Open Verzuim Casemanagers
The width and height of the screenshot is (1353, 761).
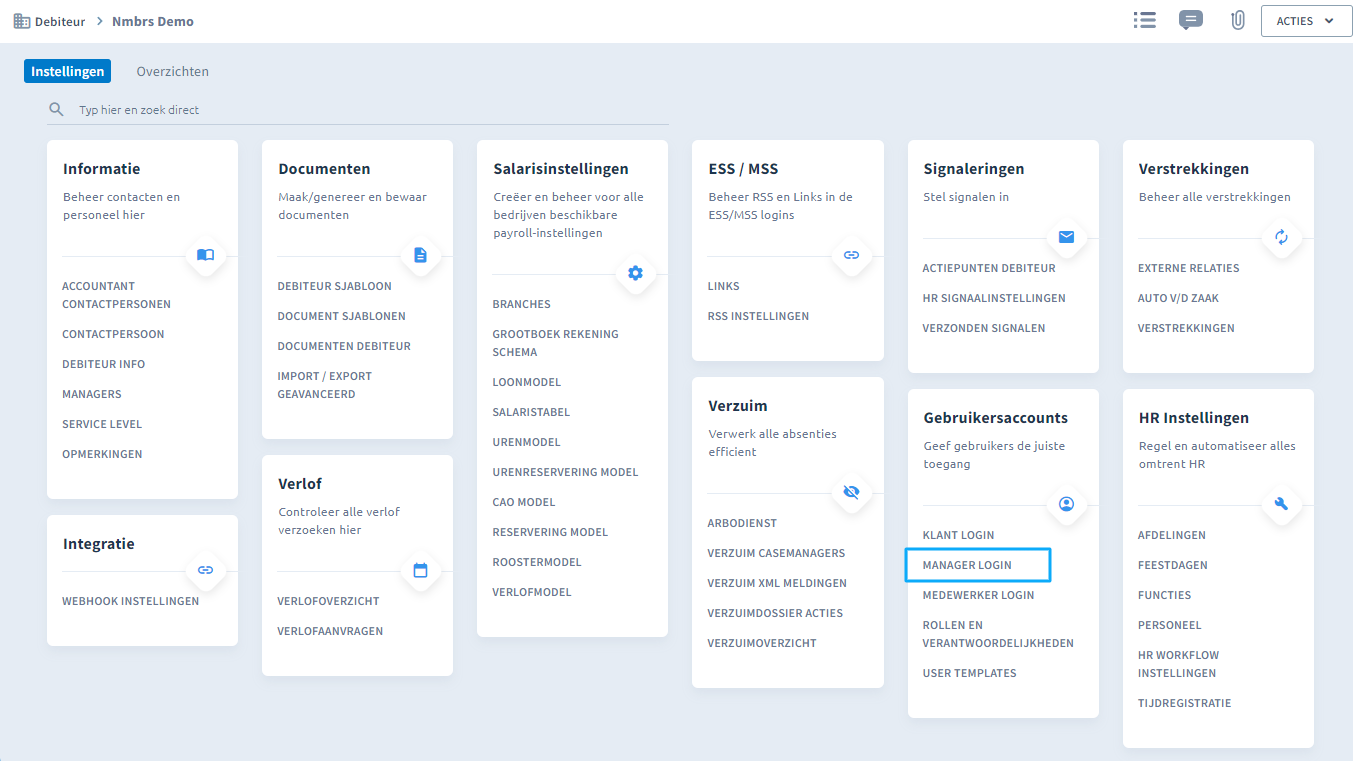(x=776, y=553)
